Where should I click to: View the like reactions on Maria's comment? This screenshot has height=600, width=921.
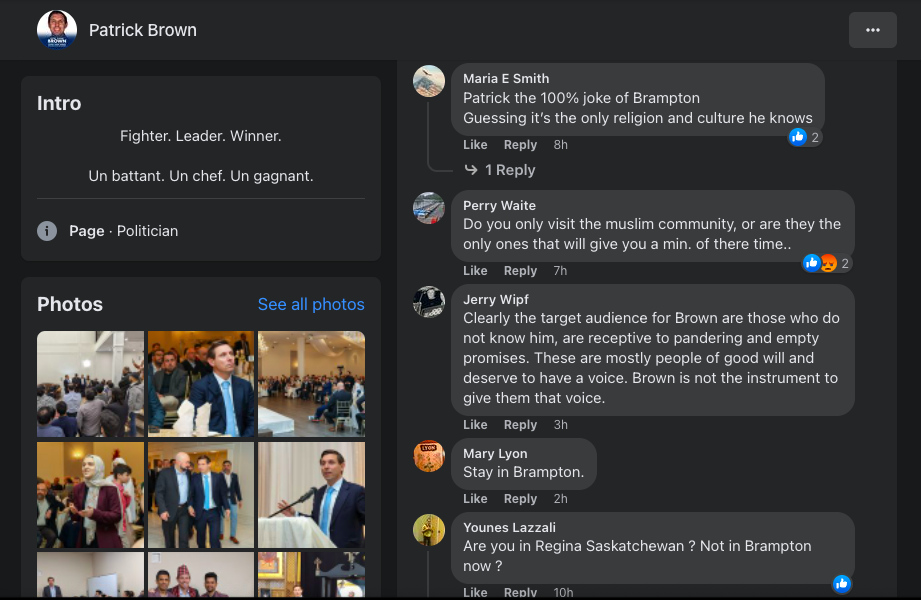[804, 137]
